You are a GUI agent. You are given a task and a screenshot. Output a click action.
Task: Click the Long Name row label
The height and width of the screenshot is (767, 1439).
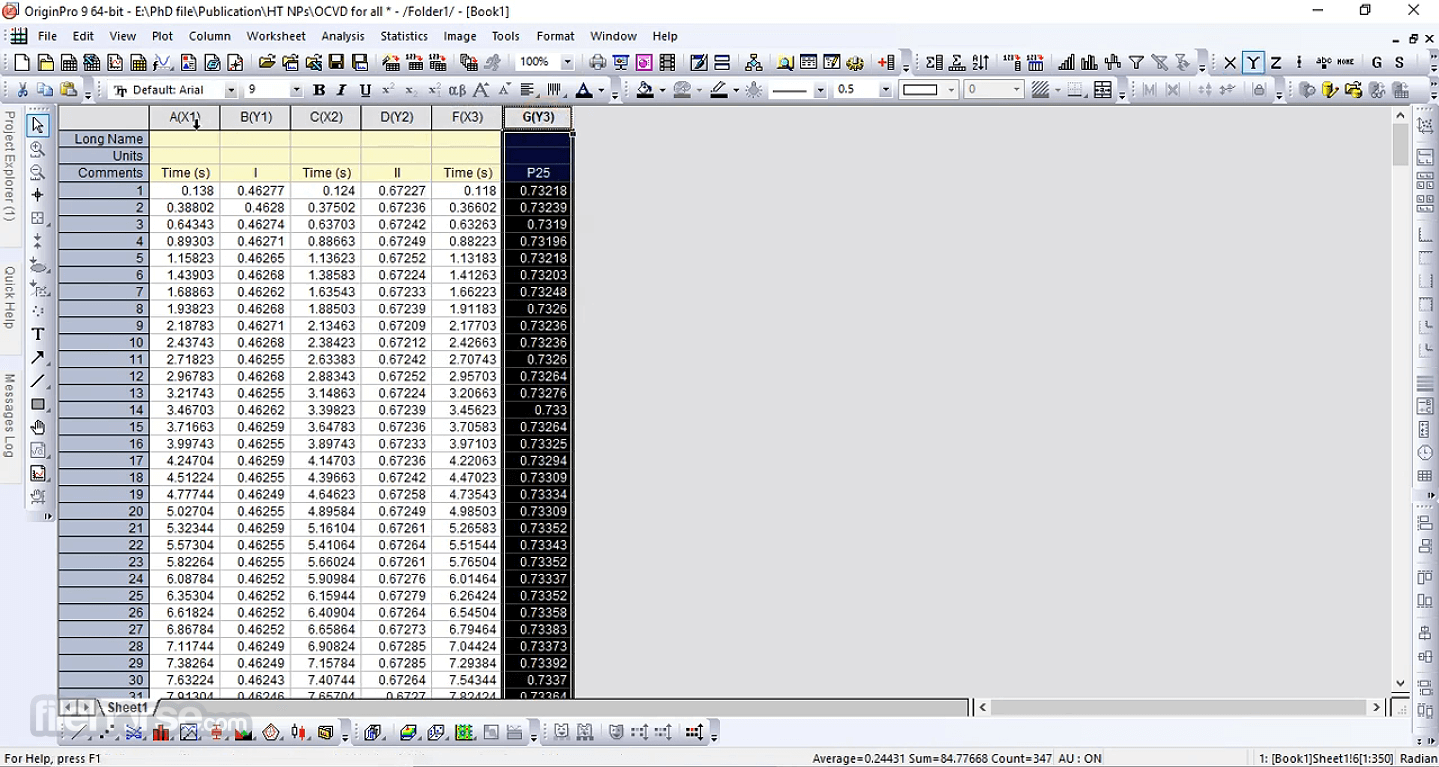tap(104, 139)
